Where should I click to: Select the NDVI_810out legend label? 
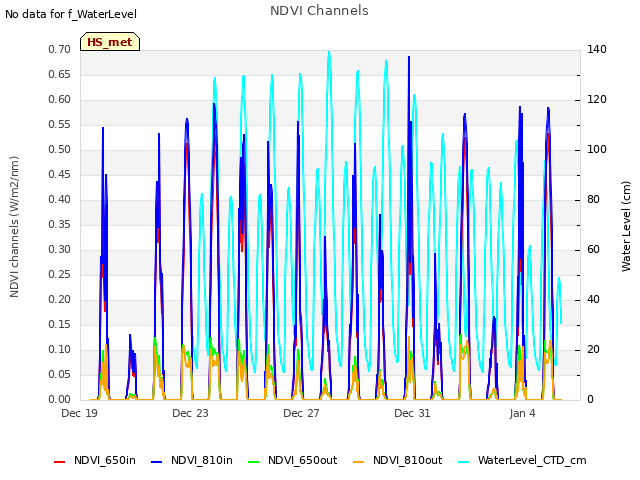coord(407,460)
